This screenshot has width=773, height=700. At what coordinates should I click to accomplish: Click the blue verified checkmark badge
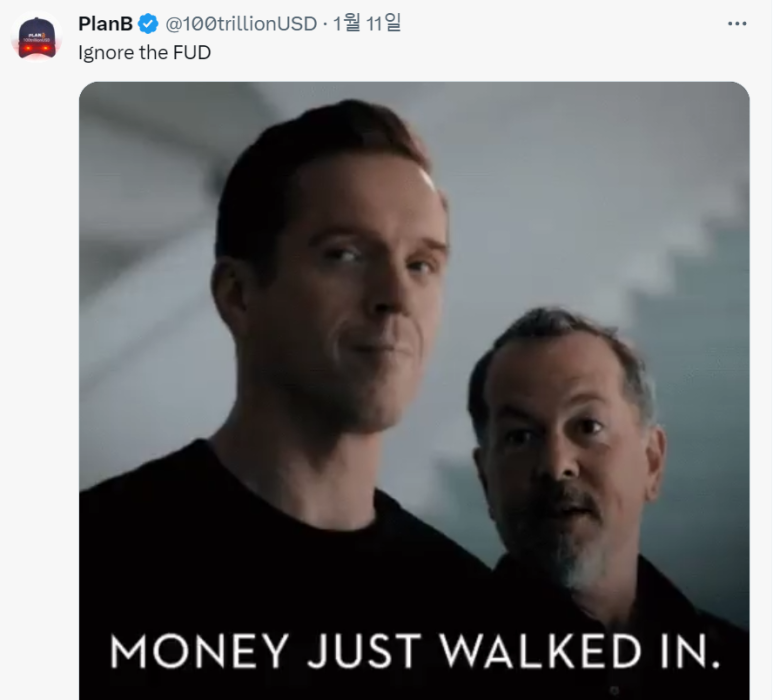click(148, 24)
